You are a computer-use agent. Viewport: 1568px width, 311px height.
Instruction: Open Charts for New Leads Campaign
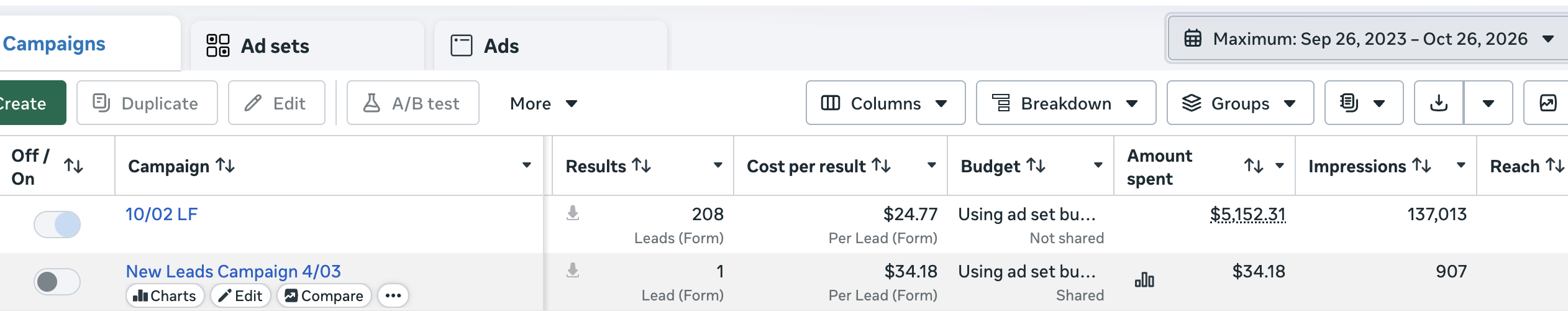pyautogui.click(x=165, y=295)
